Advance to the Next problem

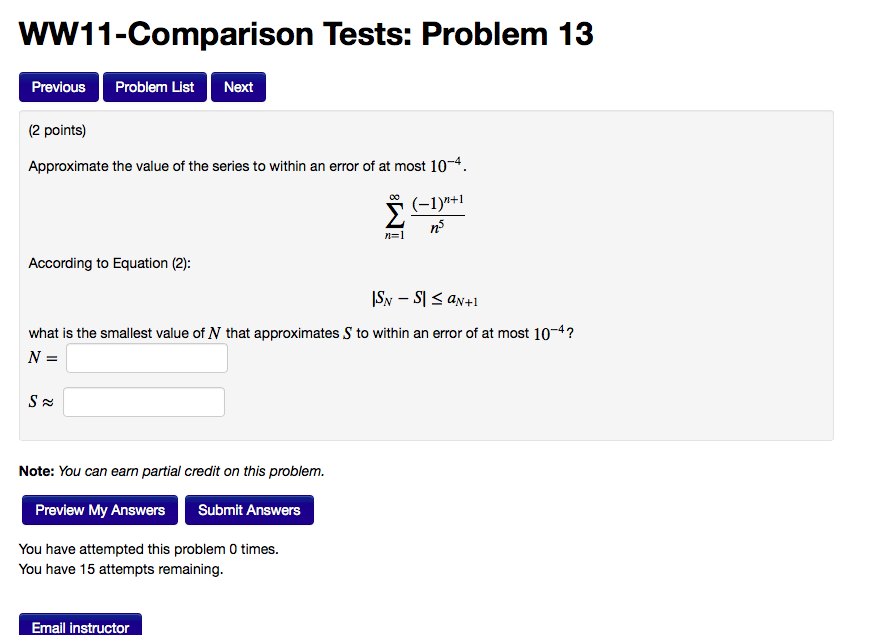[238, 87]
